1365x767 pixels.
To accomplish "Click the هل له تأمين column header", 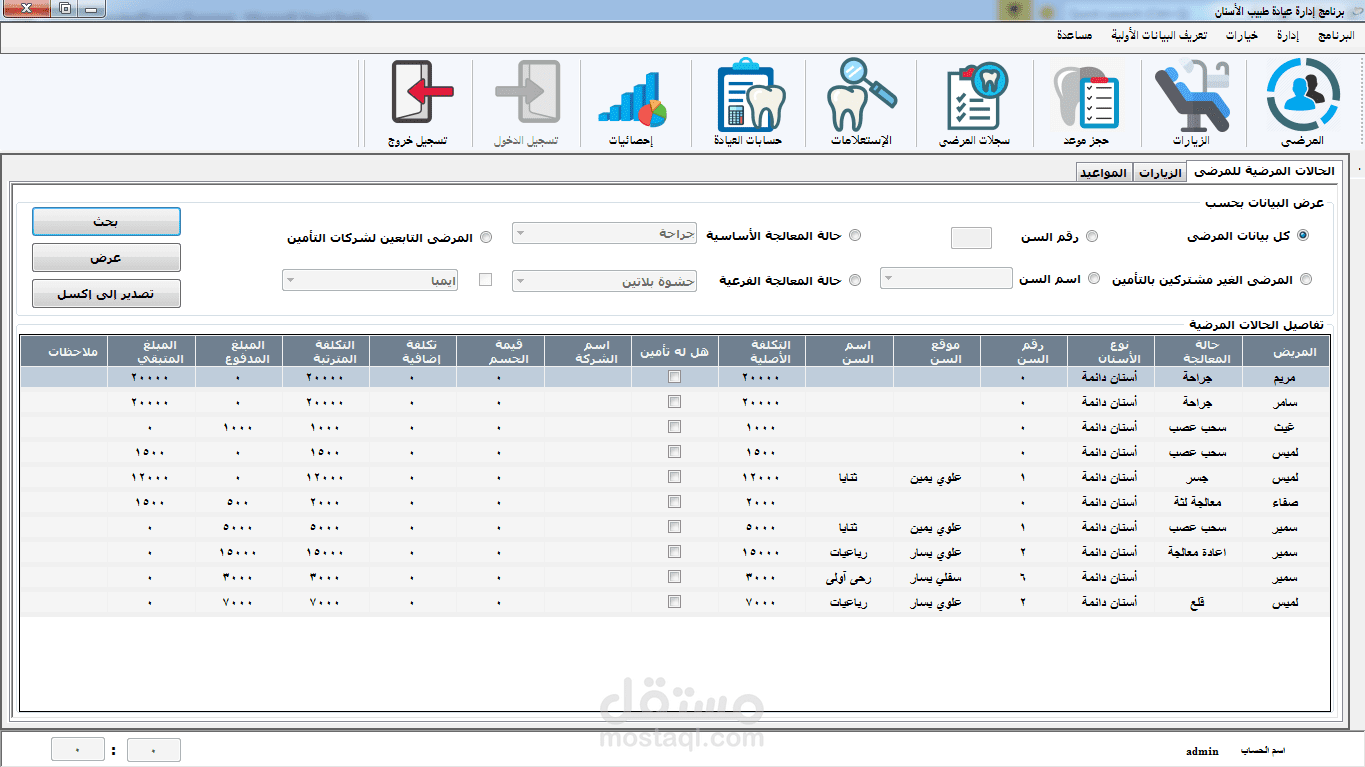I will tap(675, 351).
